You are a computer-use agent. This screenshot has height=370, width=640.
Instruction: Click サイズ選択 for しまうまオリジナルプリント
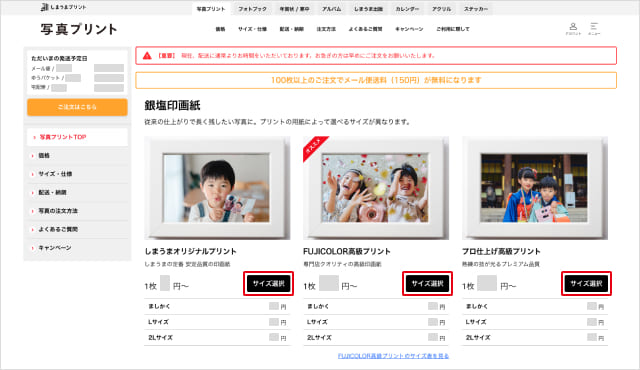(x=268, y=284)
